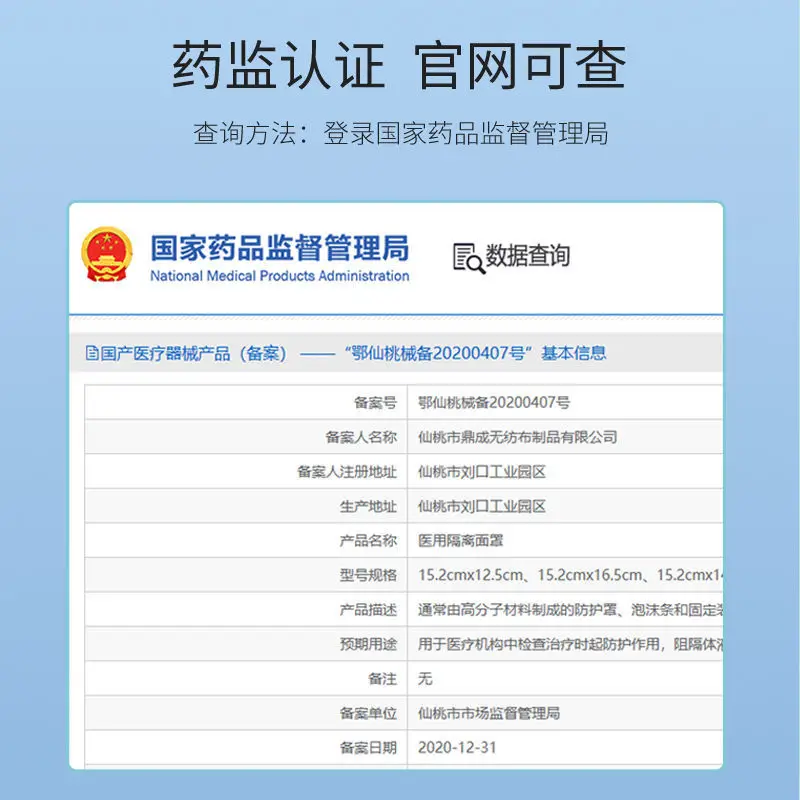
Task: Click the 查询方法：登录国家药品监督管理局 subtitle
Action: coord(401,134)
